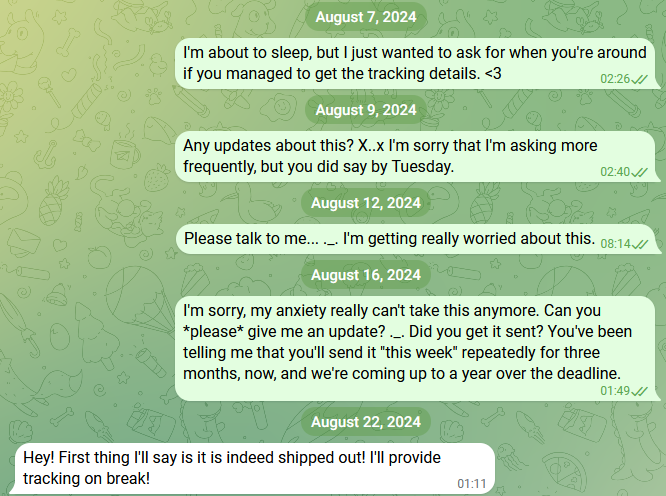Click the 01:11 timestamp on the incoming message

click(x=471, y=484)
